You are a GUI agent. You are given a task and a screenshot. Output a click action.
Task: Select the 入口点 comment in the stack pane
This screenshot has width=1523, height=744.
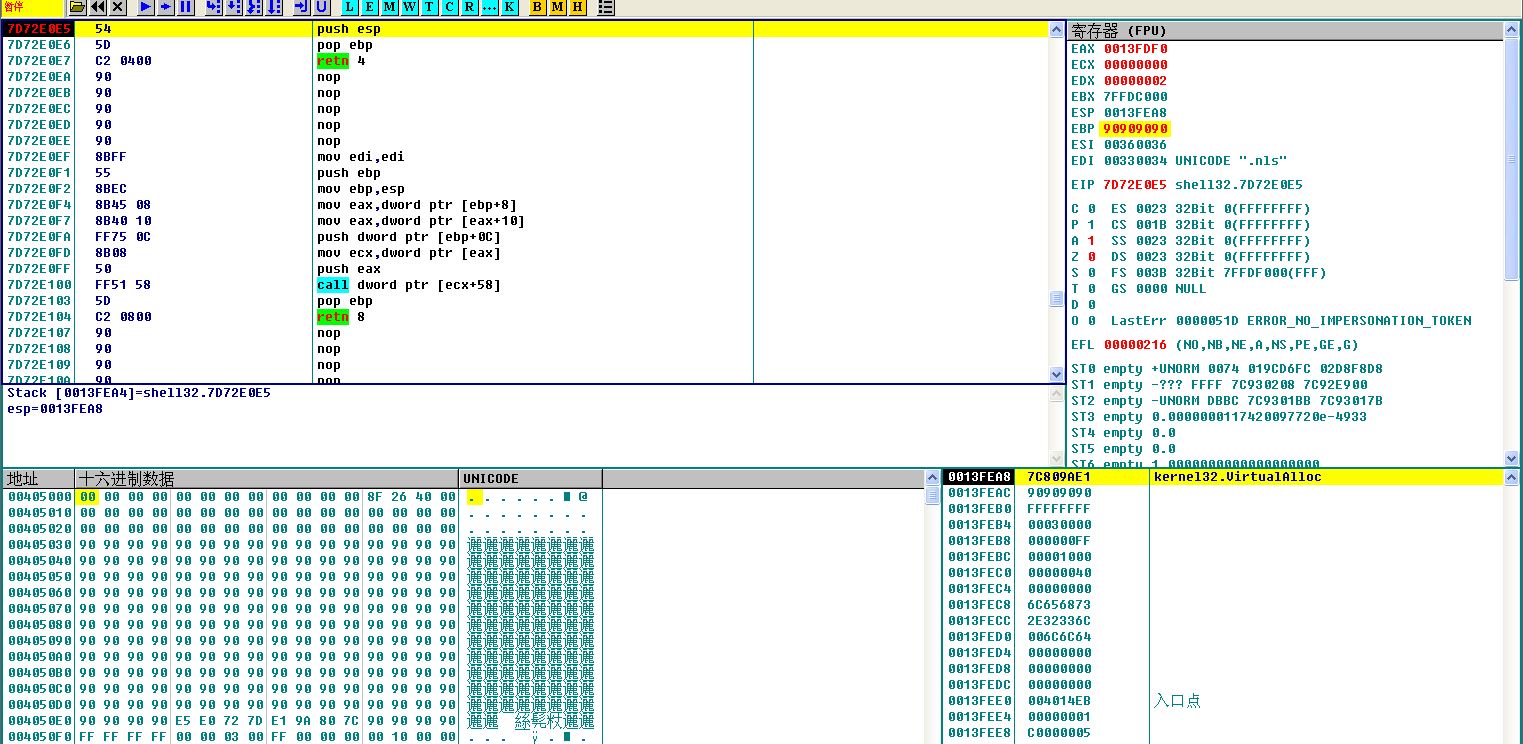click(1177, 701)
